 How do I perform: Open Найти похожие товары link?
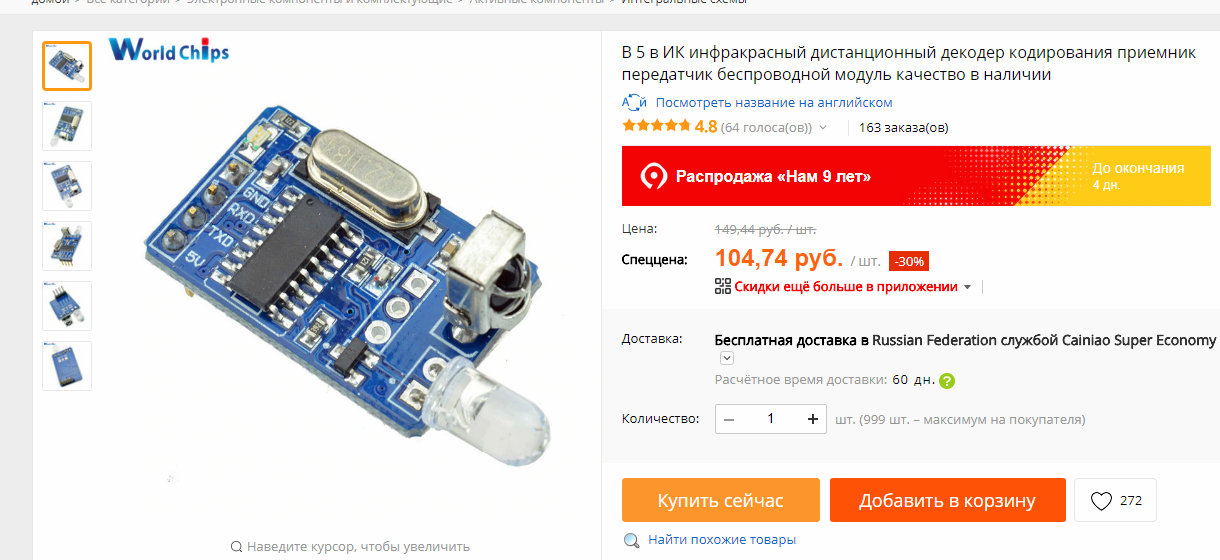(722, 540)
